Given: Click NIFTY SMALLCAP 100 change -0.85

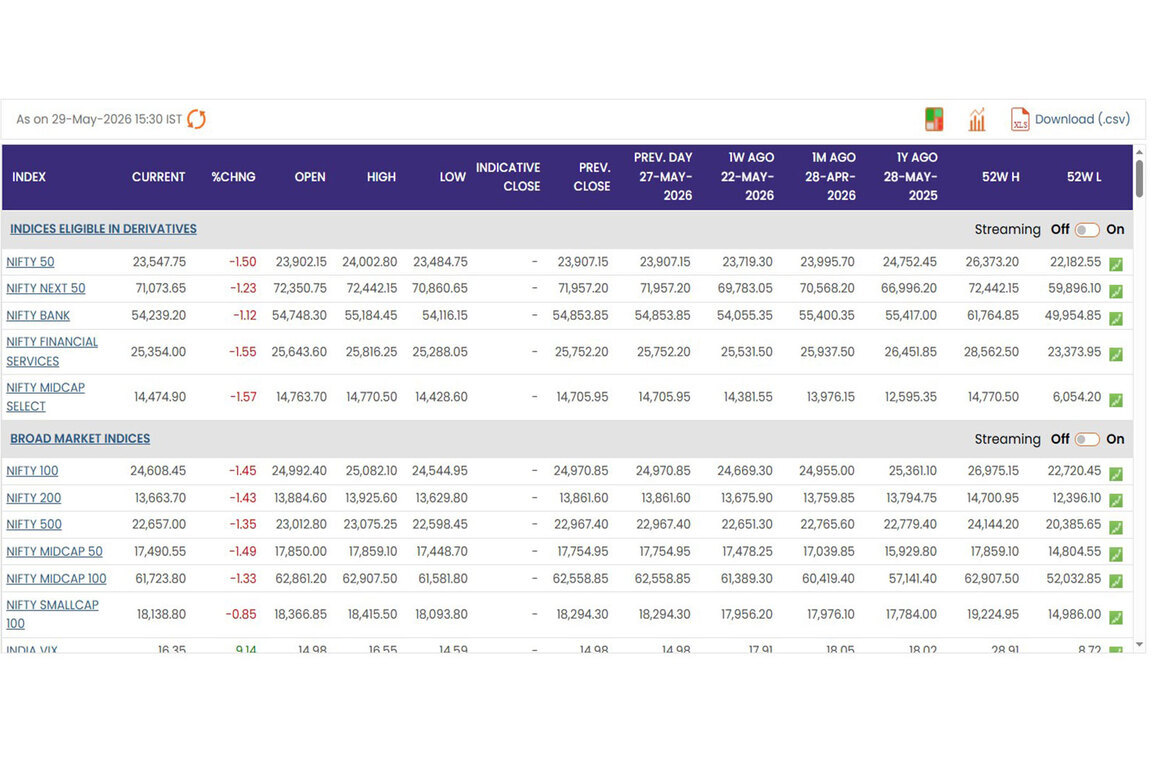Looking at the screenshot, I should [x=241, y=614].
